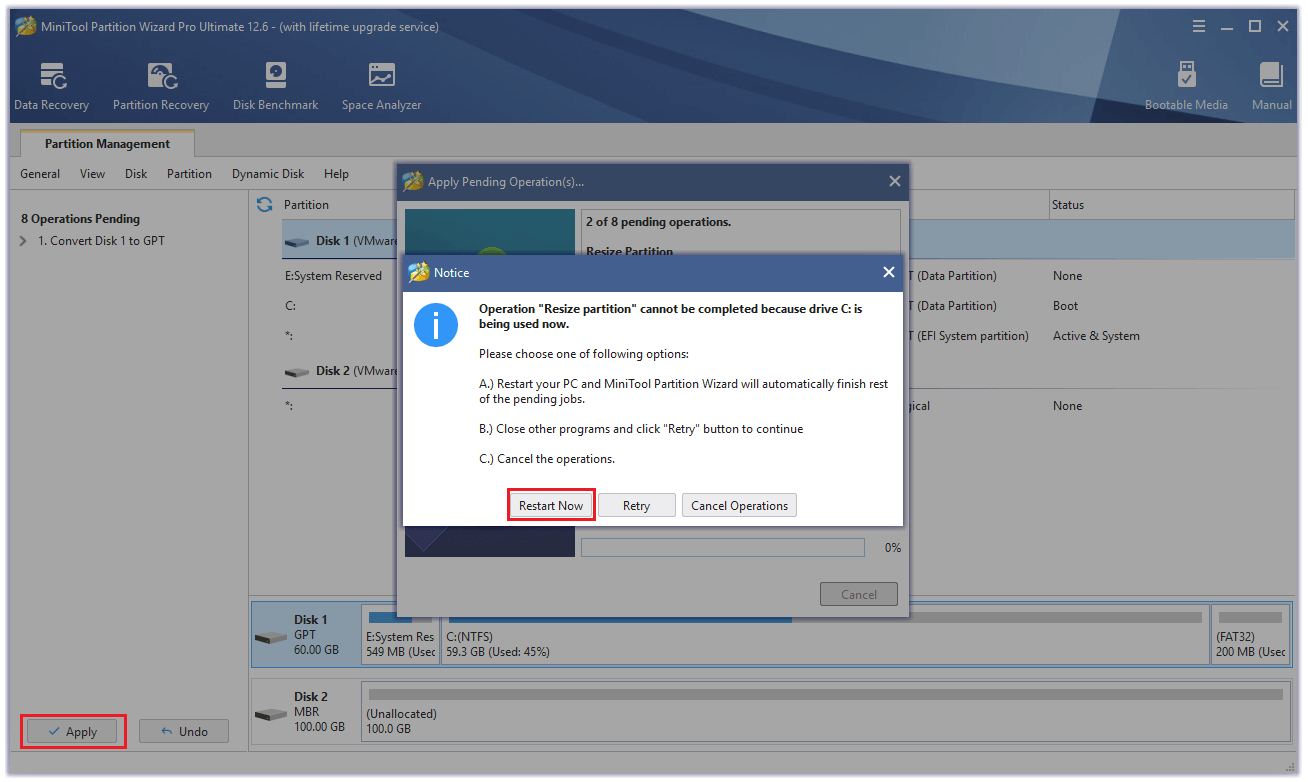Viewport: 1308px width, 782px height.
Task: Close the Apply Pending Operations dialog
Action: (x=894, y=181)
